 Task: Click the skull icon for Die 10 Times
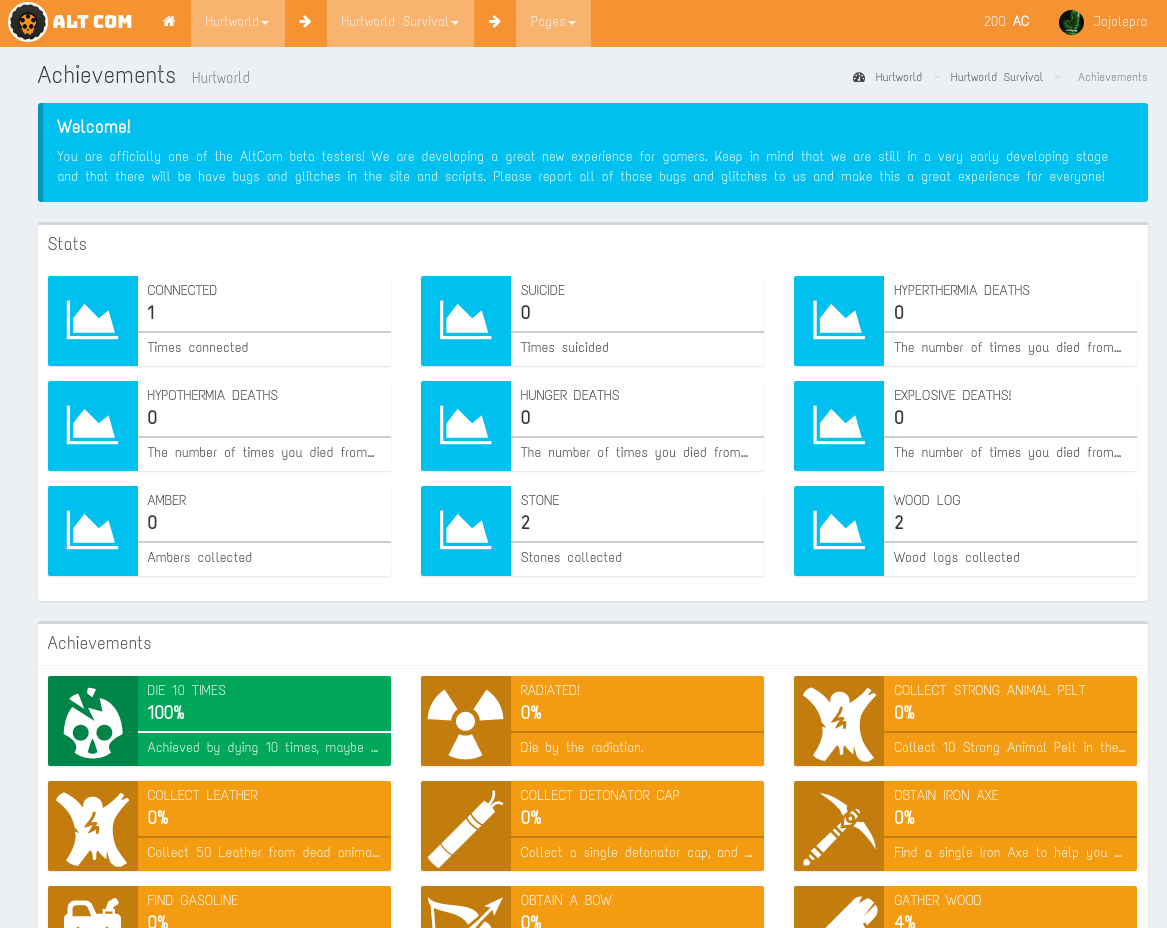tap(92, 721)
